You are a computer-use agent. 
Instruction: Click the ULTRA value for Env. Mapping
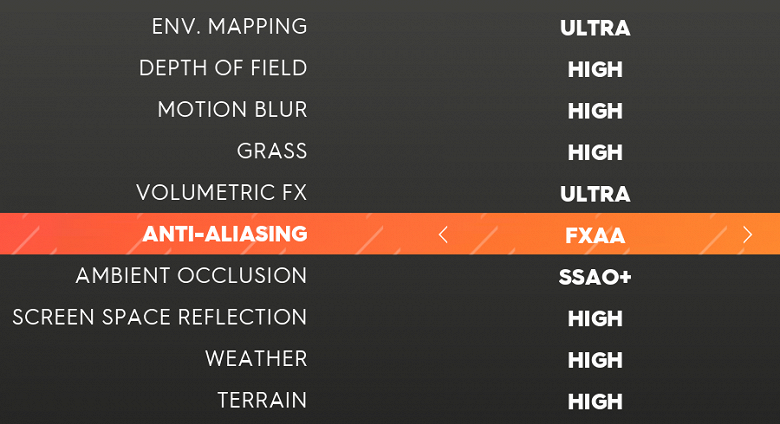click(x=595, y=28)
